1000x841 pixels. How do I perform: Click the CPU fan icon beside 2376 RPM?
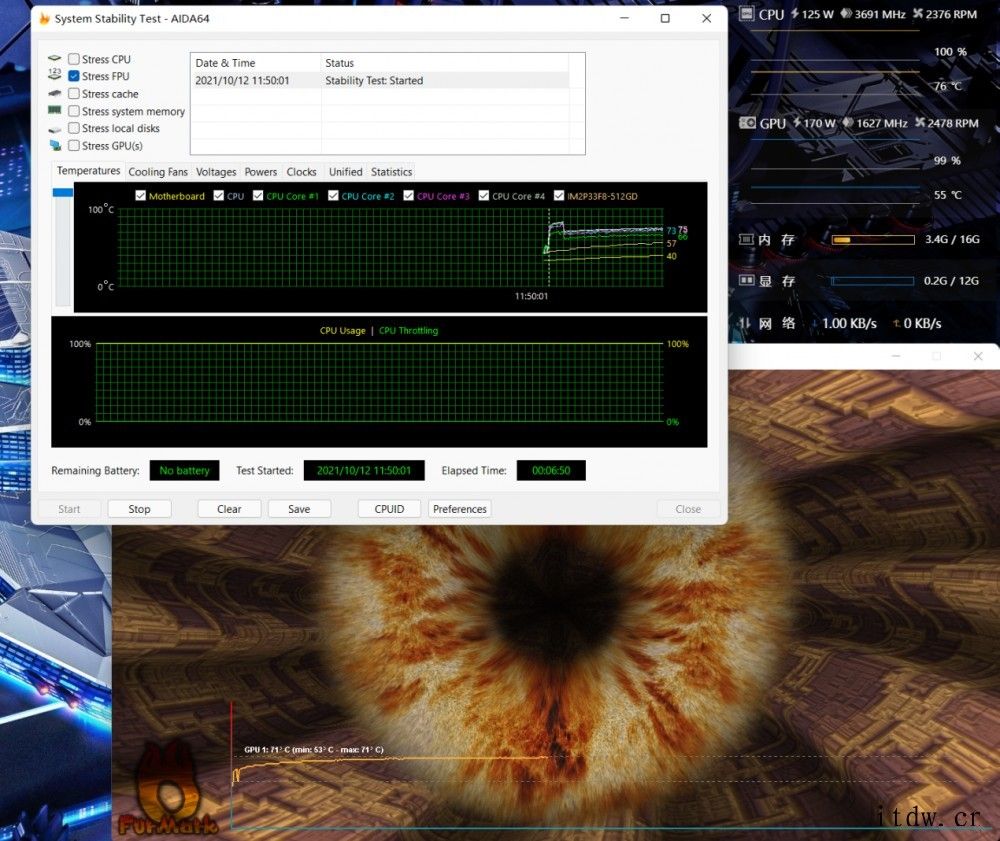click(x=918, y=13)
